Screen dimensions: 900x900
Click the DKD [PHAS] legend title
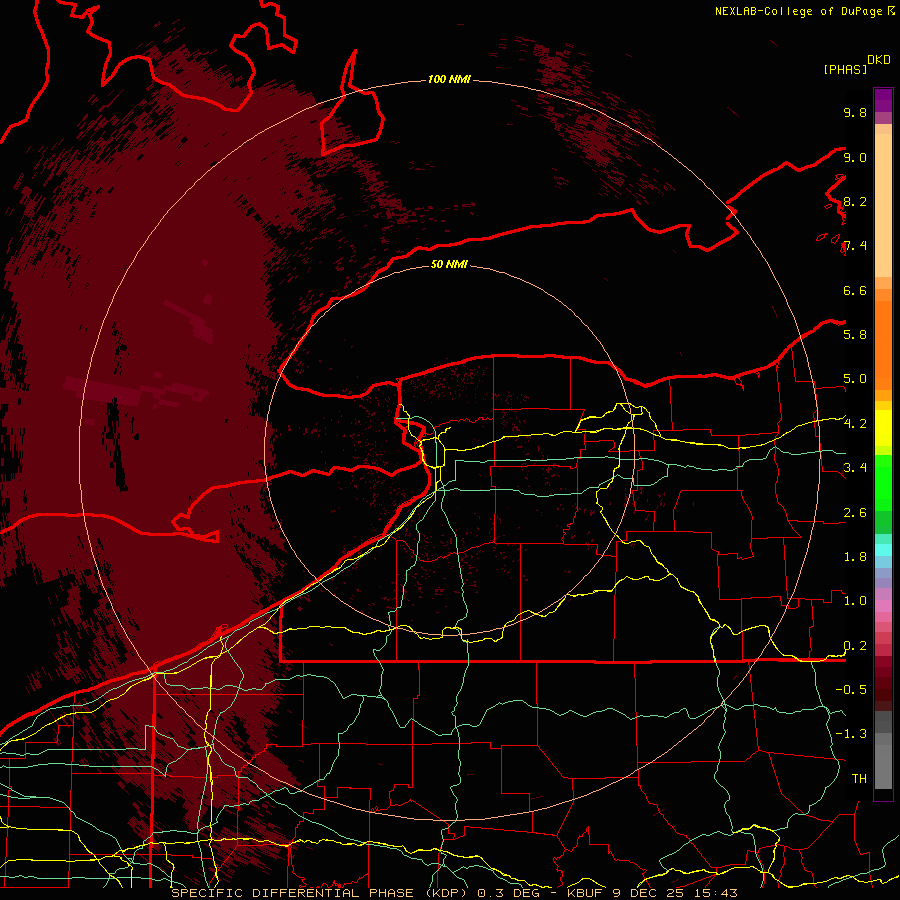(x=856, y=64)
